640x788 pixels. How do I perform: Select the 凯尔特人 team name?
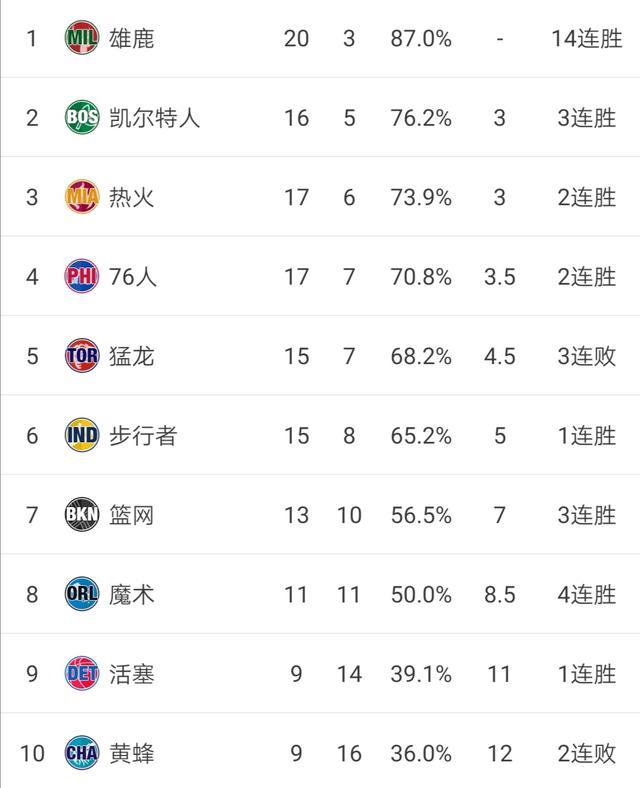coord(155,118)
